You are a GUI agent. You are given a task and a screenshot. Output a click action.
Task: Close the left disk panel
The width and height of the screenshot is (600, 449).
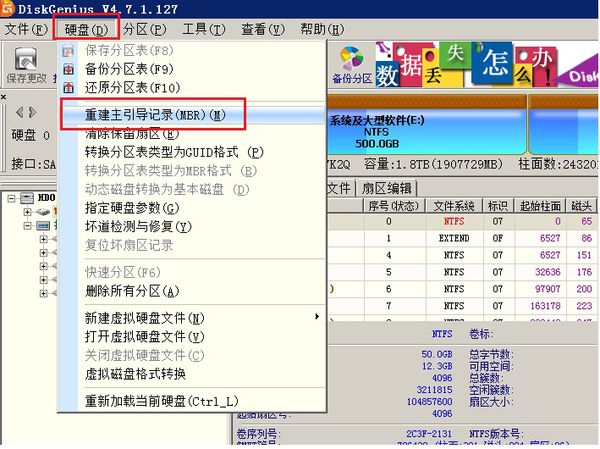click(x=3, y=97)
